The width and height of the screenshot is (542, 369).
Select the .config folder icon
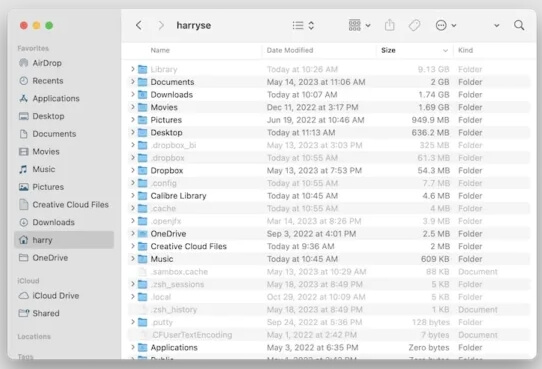click(x=142, y=183)
